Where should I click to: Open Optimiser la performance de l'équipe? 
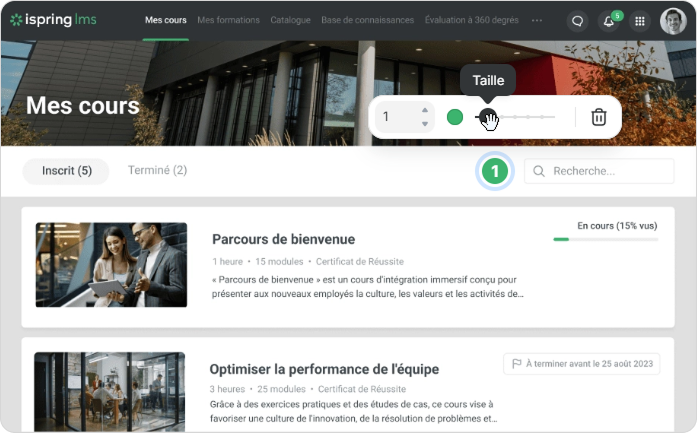[x=324, y=369]
